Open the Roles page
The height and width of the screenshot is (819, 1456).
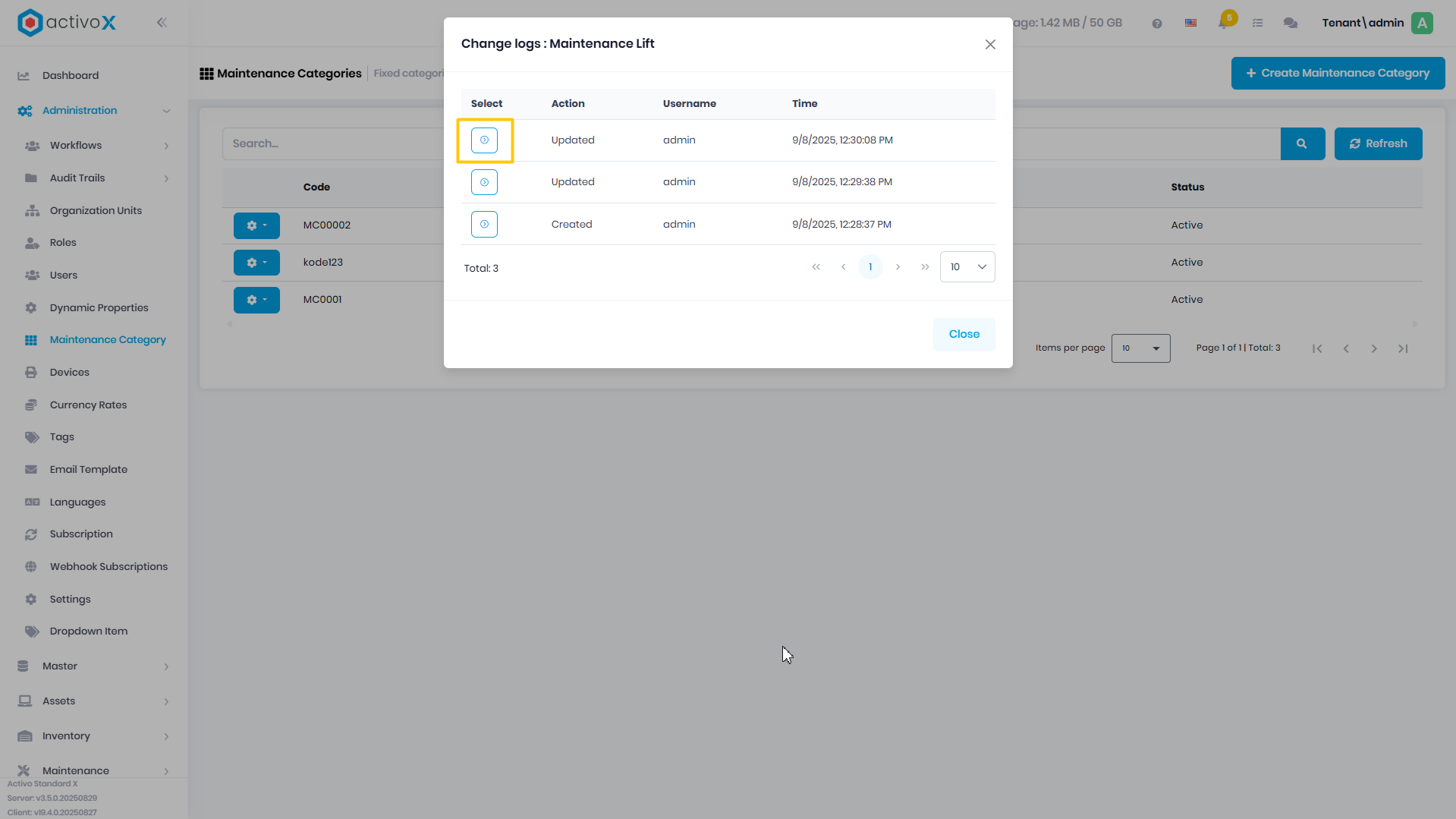(63, 243)
